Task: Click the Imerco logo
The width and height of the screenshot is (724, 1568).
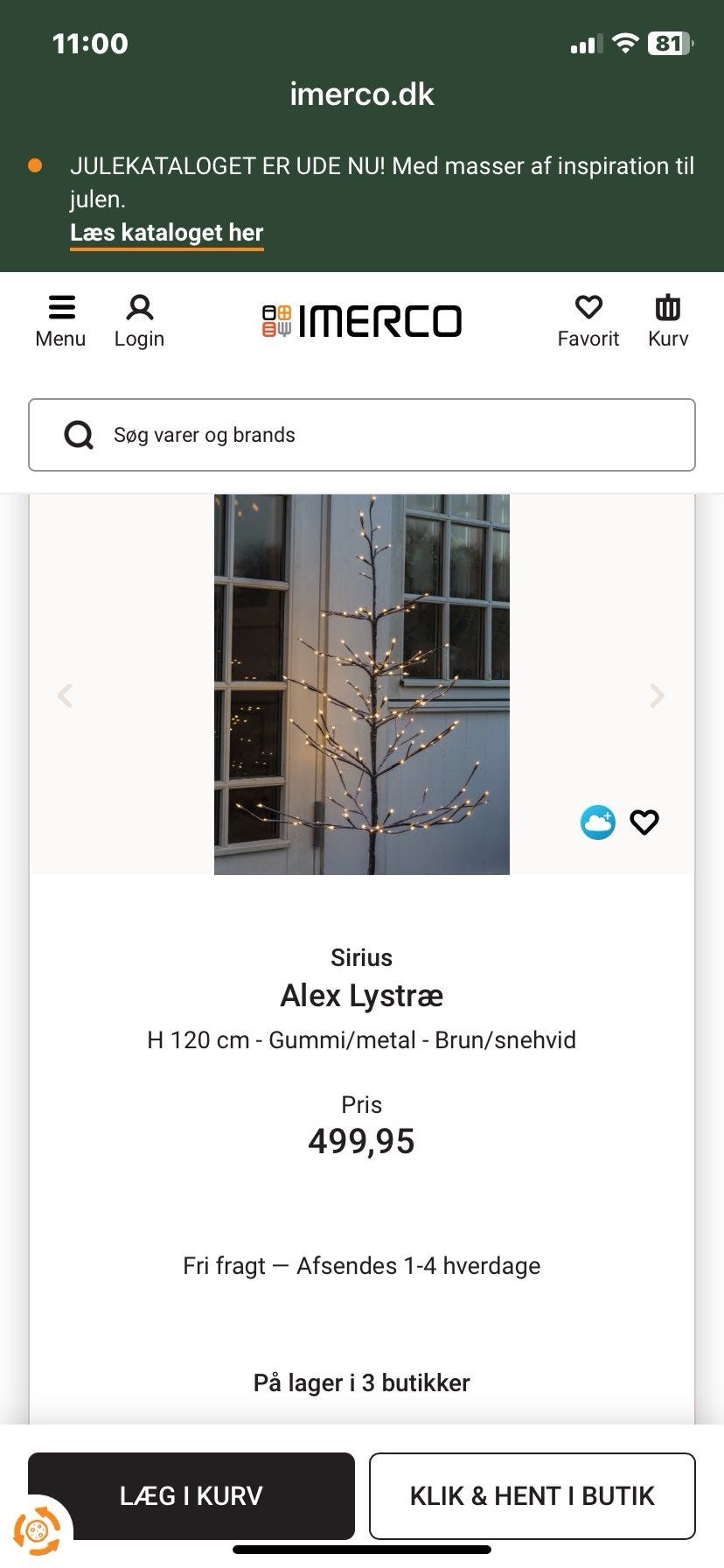Action: pyautogui.click(x=362, y=321)
